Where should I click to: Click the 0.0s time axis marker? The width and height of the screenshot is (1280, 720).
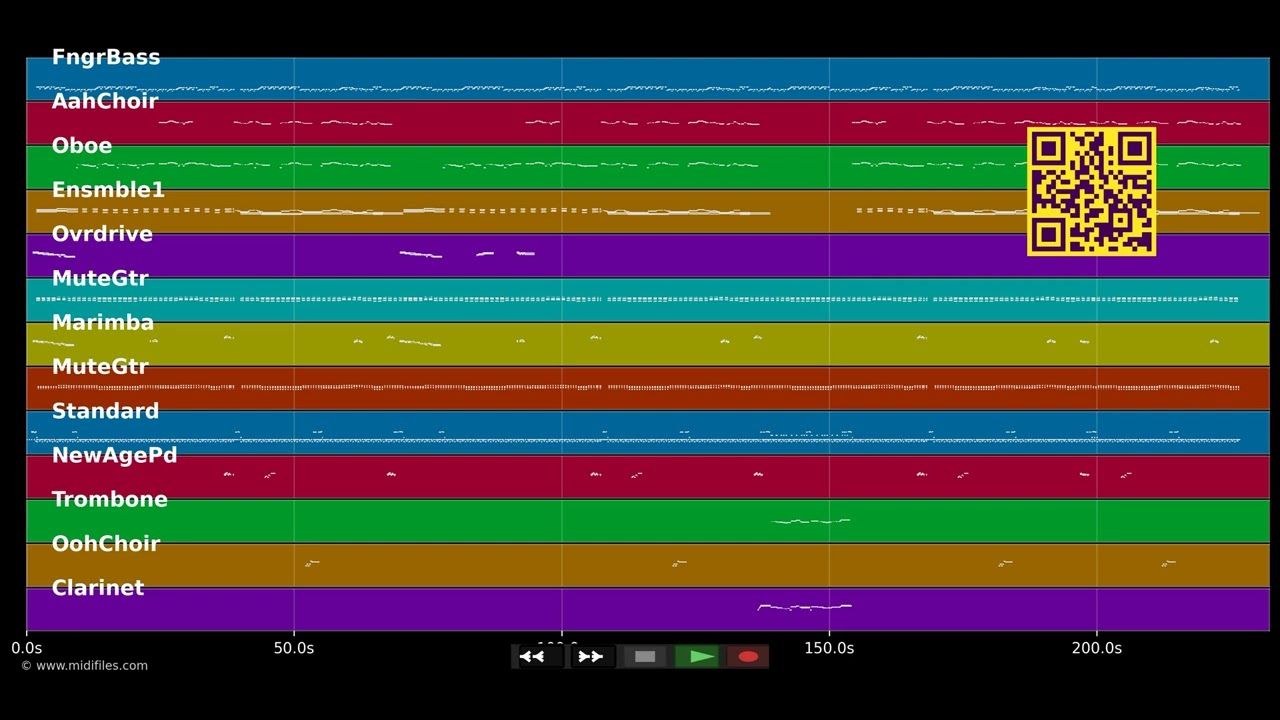click(27, 648)
